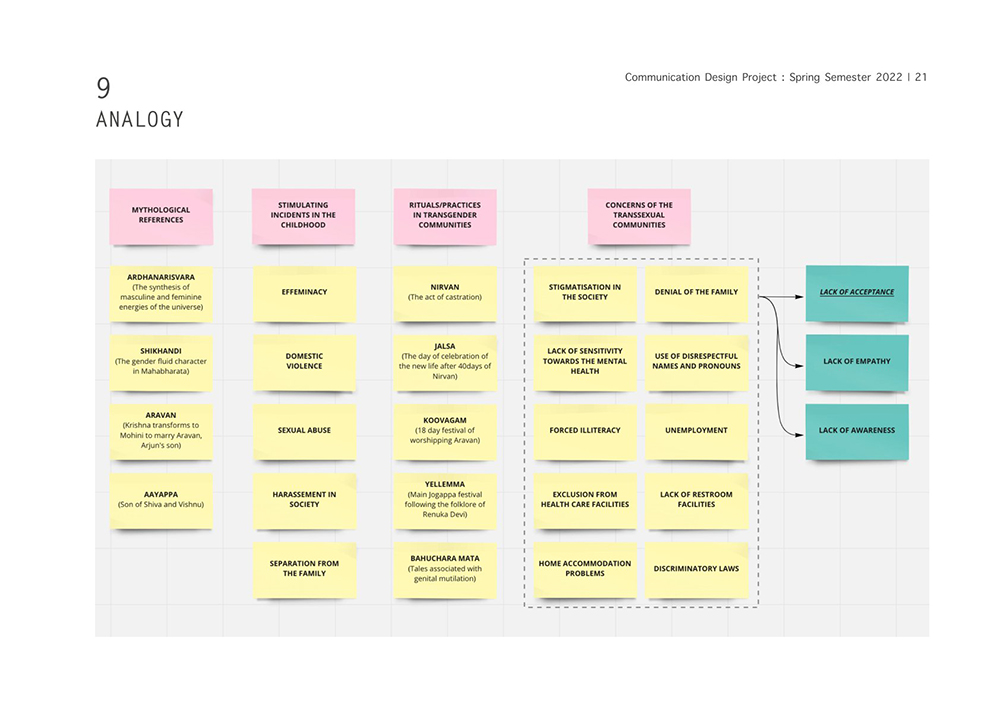Click the ANALOGY section heading
This screenshot has height=707, width=1000.
pos(140,120)
